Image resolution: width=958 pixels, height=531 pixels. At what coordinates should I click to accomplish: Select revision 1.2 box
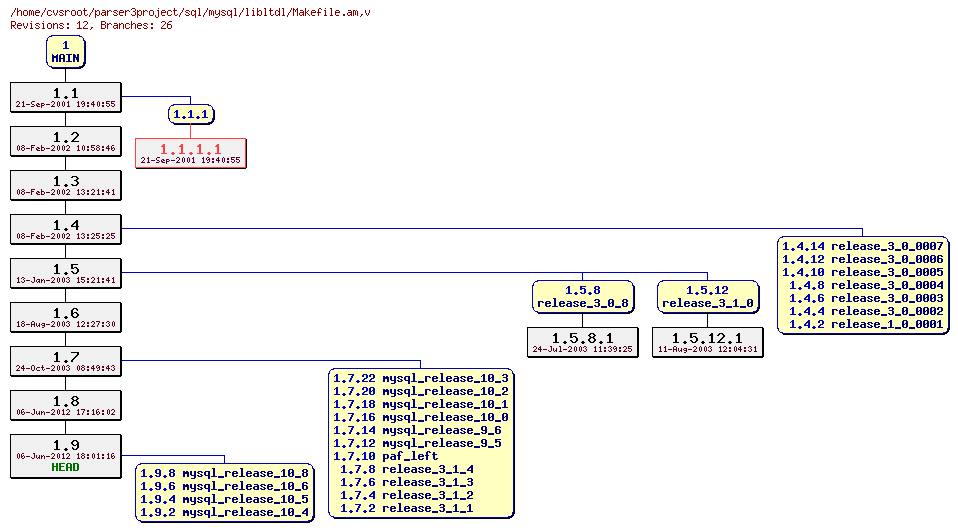tap(65, 141)
